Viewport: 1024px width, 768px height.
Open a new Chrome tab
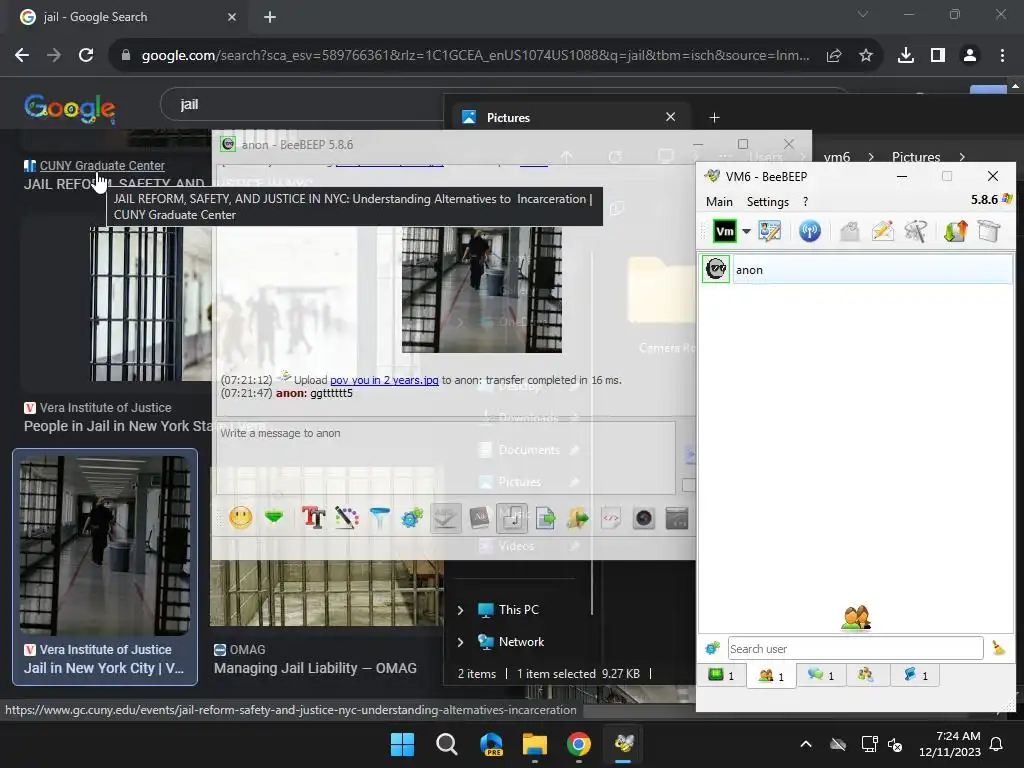coord(270,17)
